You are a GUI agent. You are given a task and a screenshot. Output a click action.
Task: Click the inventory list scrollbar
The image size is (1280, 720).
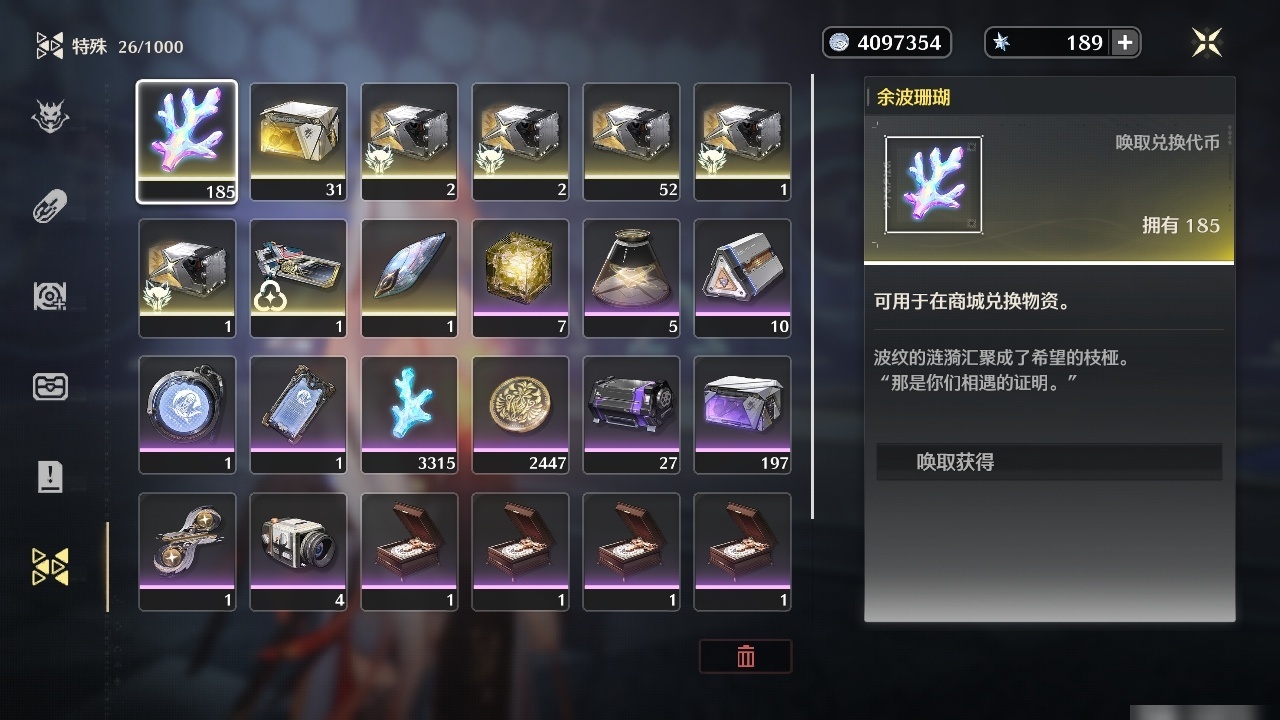click(813, 297)
